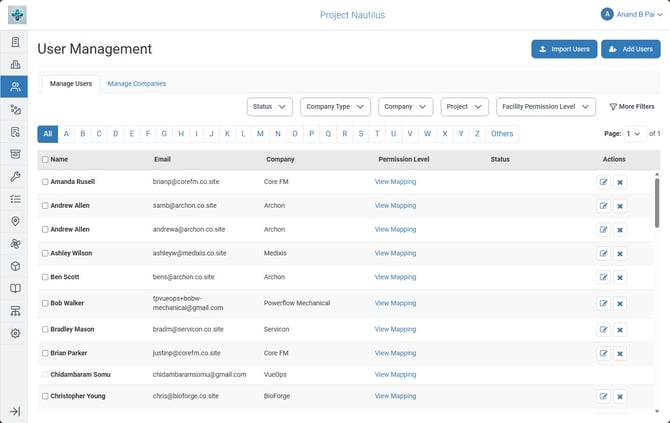Open the Status filter dropdown
The image size is (670, 423).
(270, 107)
